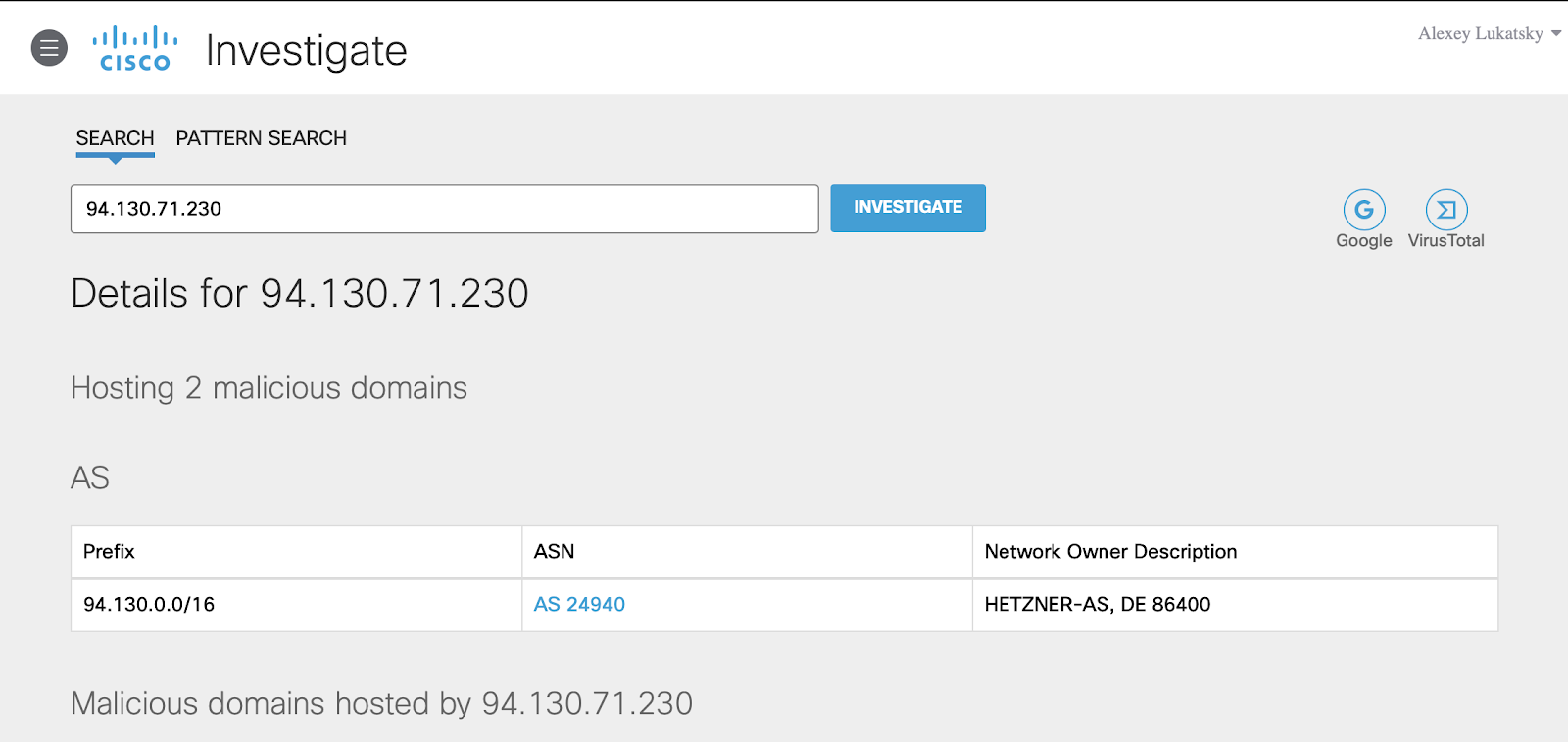Expand the Alexey Lukatsky user dropdown arrow
Image resolution: width=1568 pixels, height=742 pixels.
point(1555,34)
